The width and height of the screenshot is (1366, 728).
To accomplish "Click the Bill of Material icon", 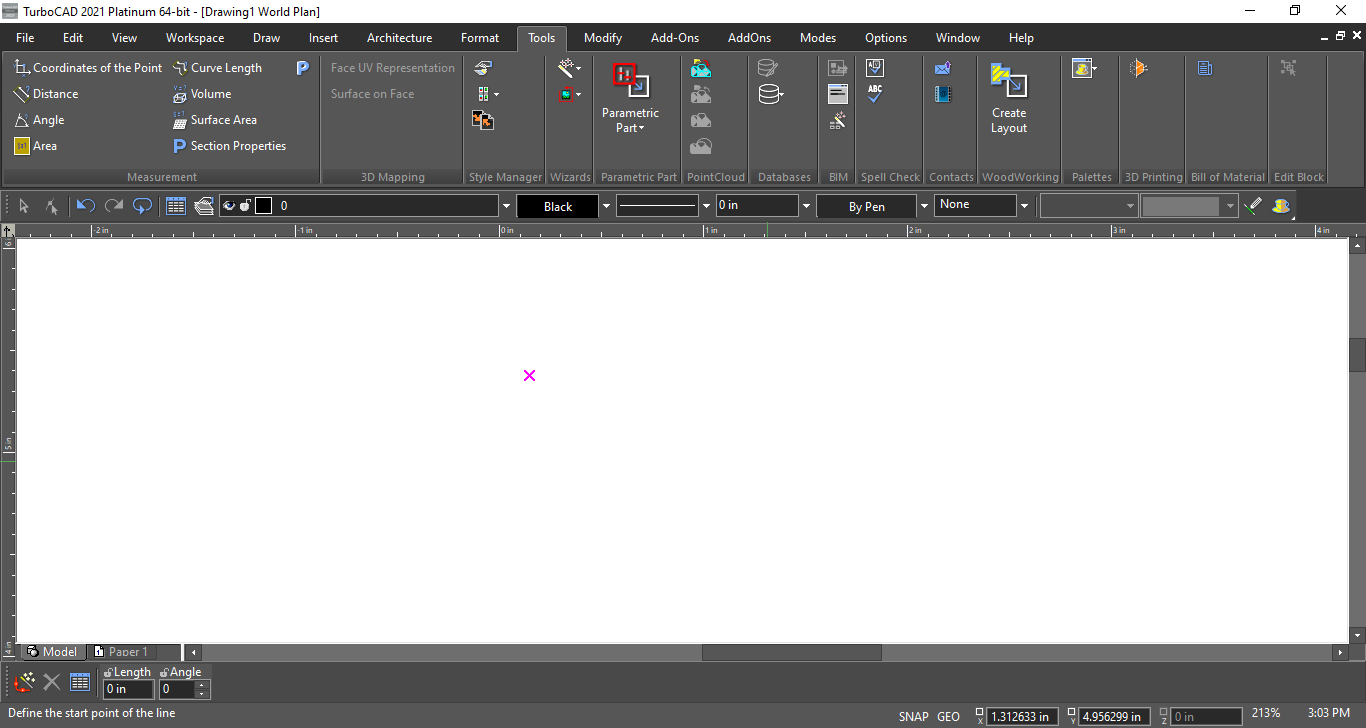I will pos(1204,68).
